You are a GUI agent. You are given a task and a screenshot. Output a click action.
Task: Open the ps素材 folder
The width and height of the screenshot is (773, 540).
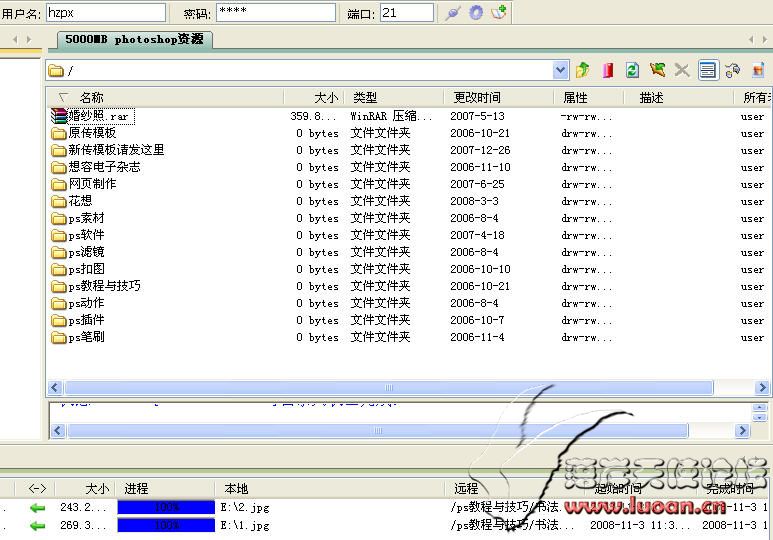[78, 218]
